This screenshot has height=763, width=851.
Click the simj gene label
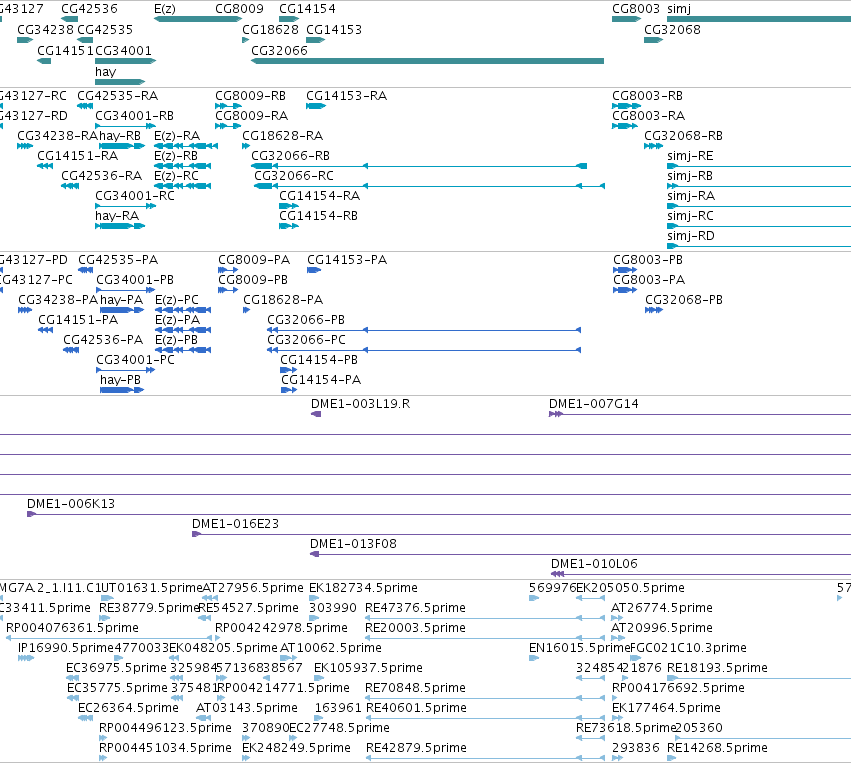point(679,9)
